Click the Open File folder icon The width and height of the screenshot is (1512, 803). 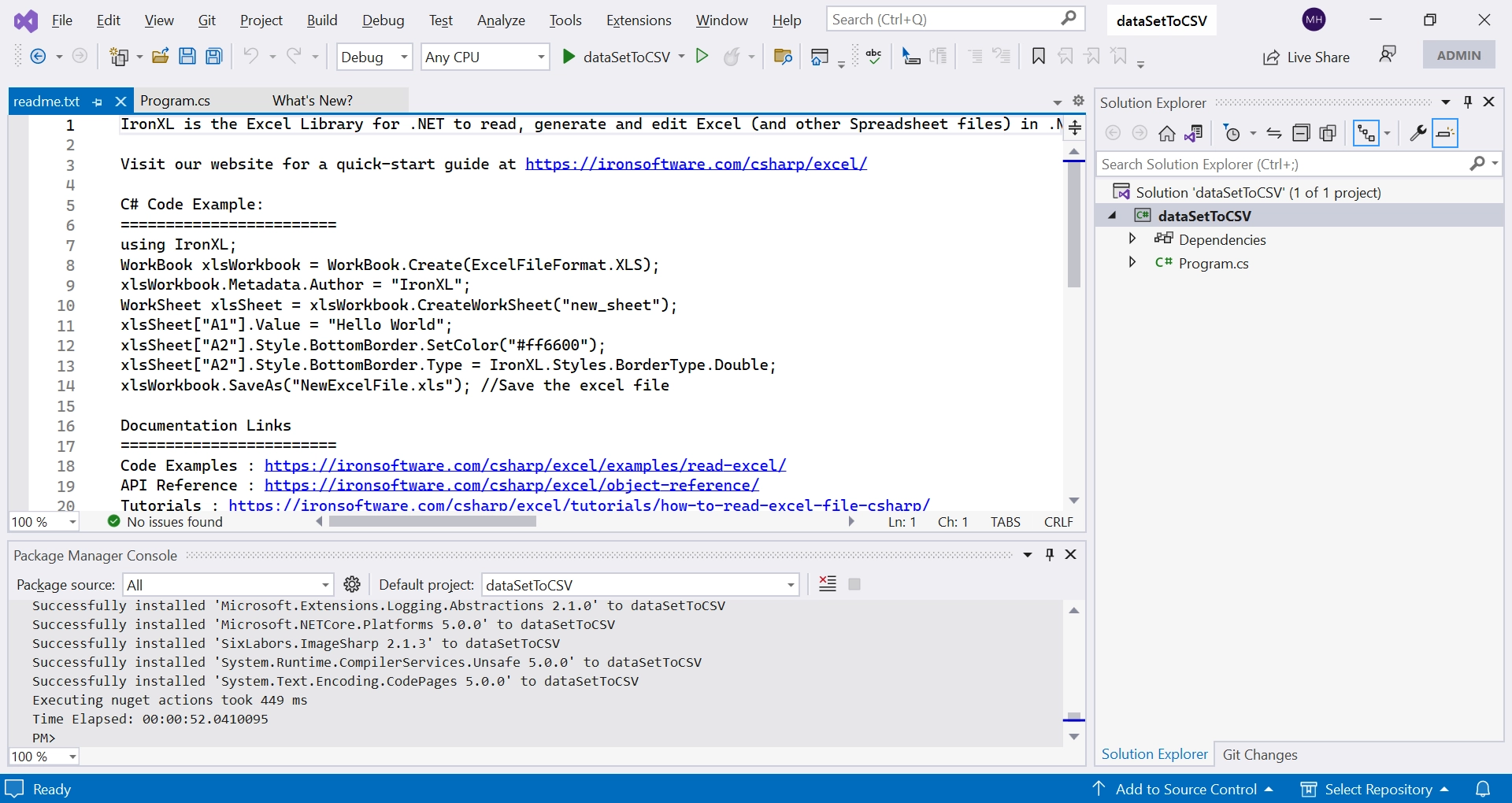tap(161, 56)
